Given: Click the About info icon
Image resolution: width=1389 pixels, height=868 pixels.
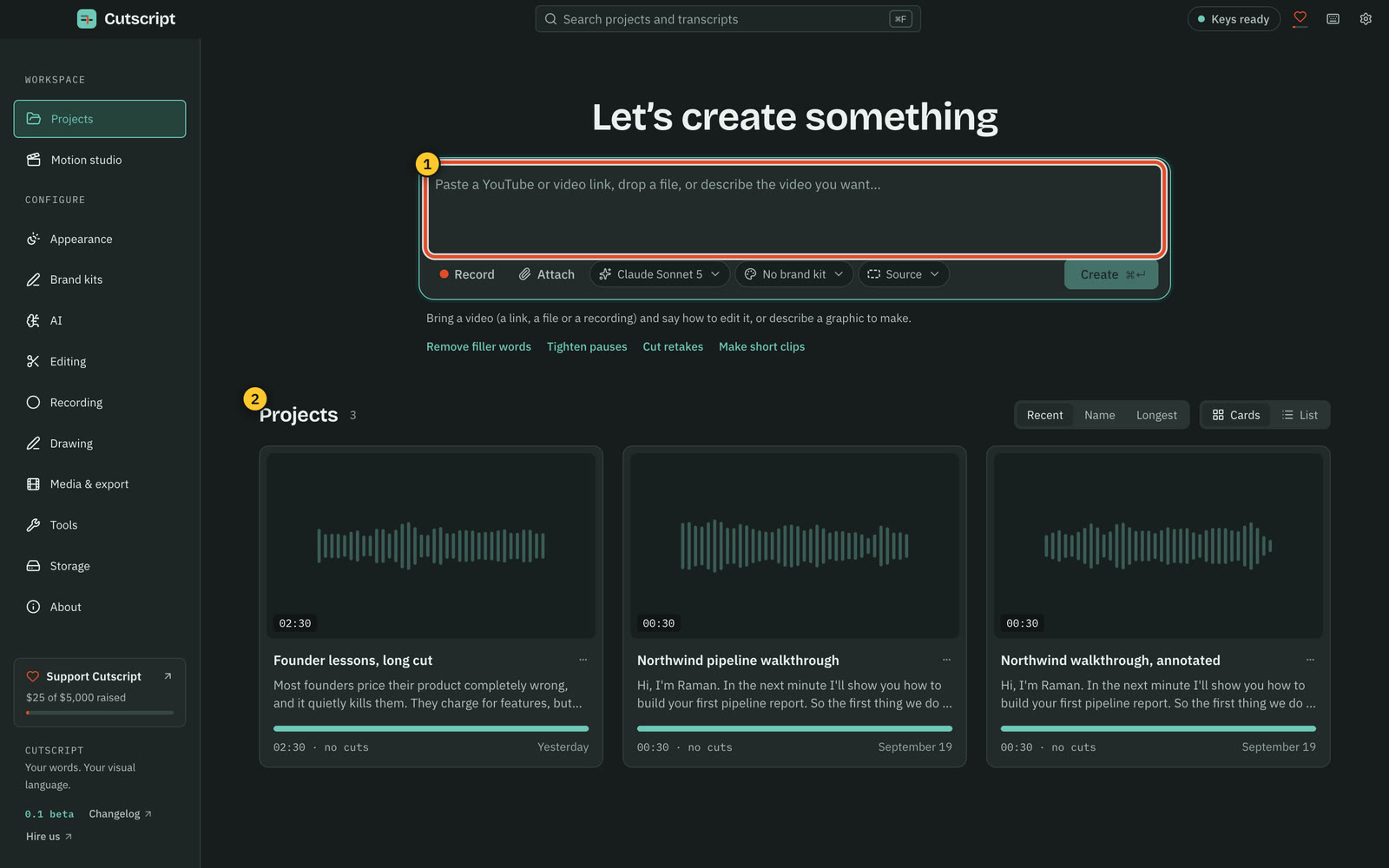Looking at the screenshot, I should click(33, 607).
